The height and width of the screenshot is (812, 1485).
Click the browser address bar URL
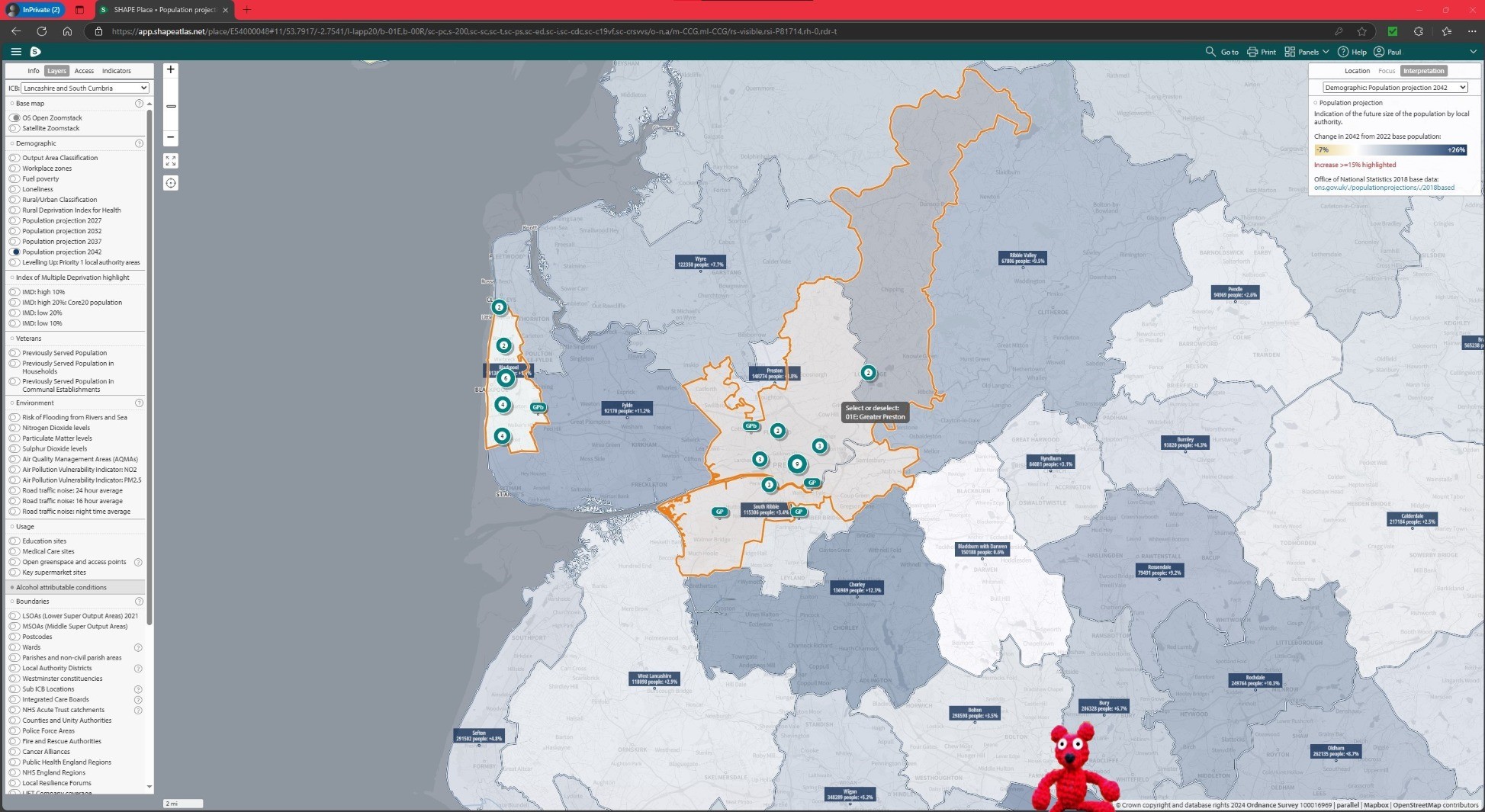(474, 31)
